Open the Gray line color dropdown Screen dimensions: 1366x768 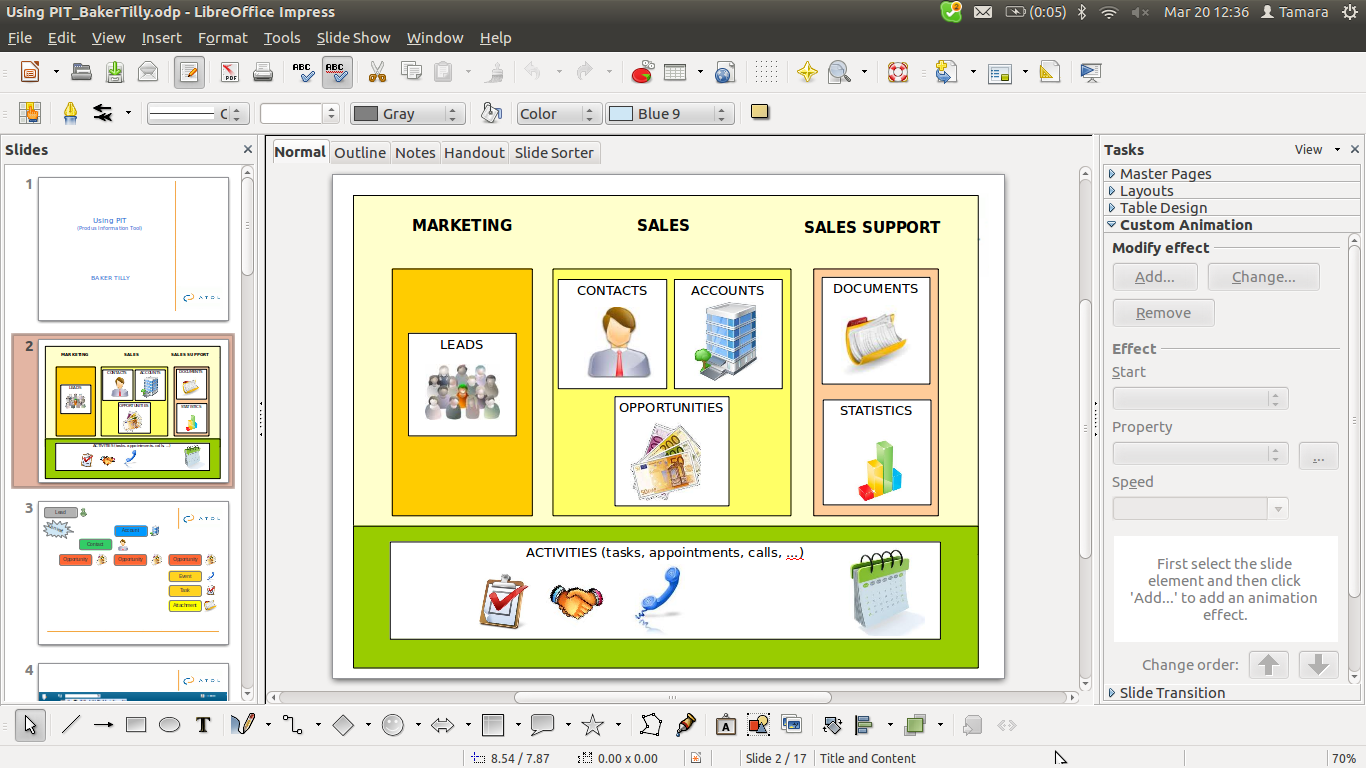tap(452, 114)
